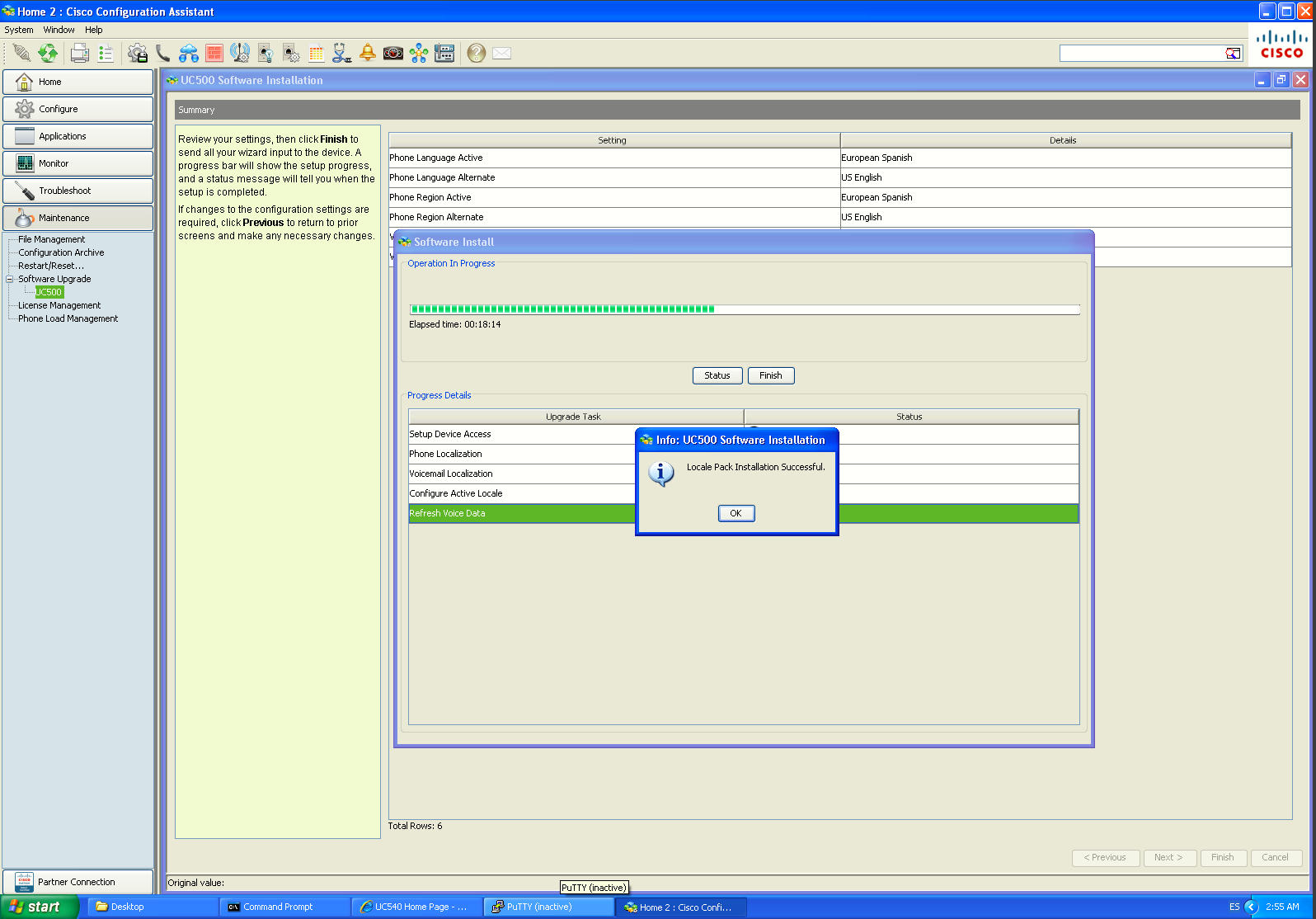Click the Connect plug icon in toolbar
Viewport: 1316px width, 919px height.
[x=22, y=54]
